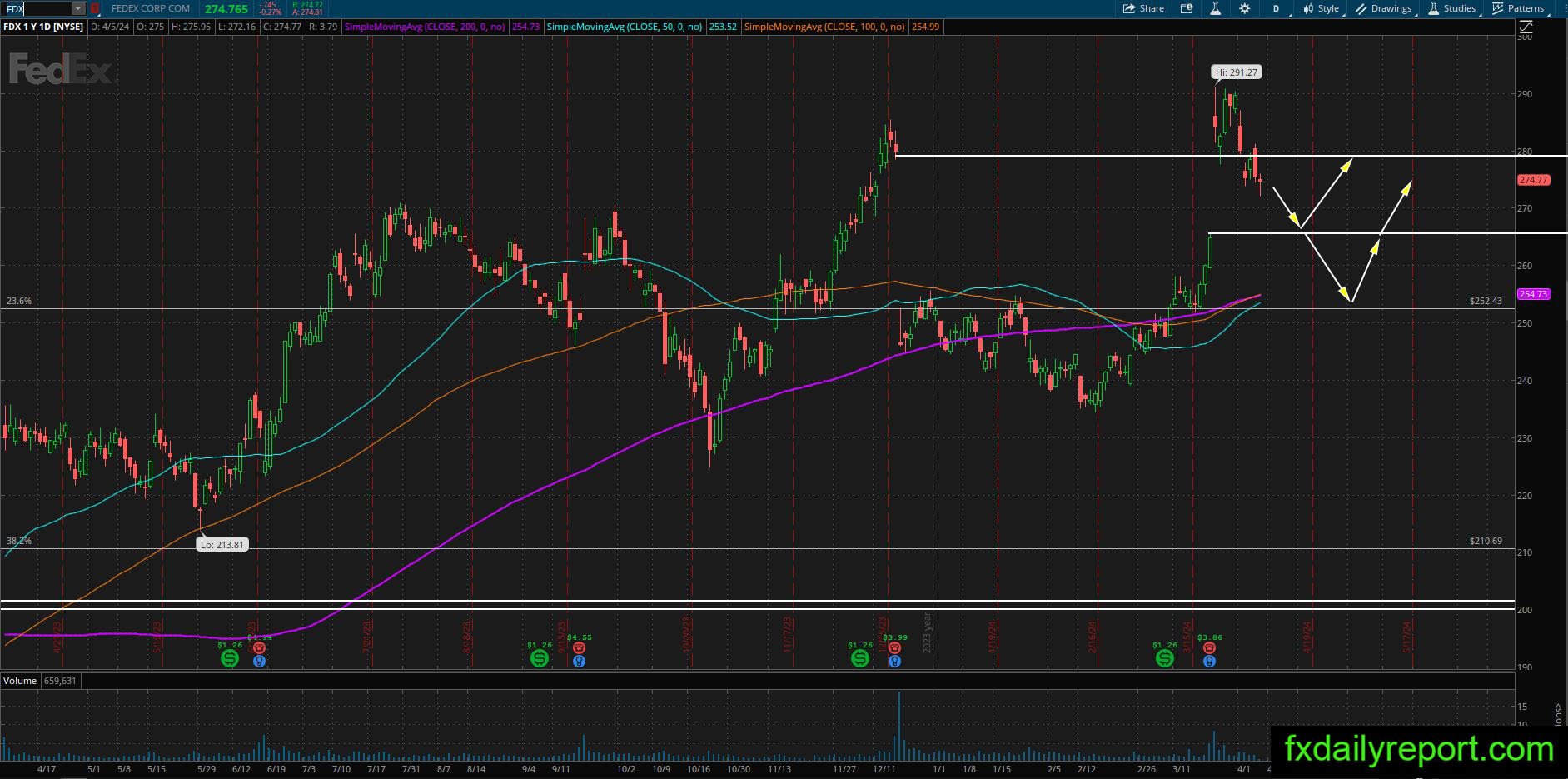Open the symbol selector dropdown arrow
Image resolution: width=1568 pixels, height=779 pixels.
click(78, 8)
